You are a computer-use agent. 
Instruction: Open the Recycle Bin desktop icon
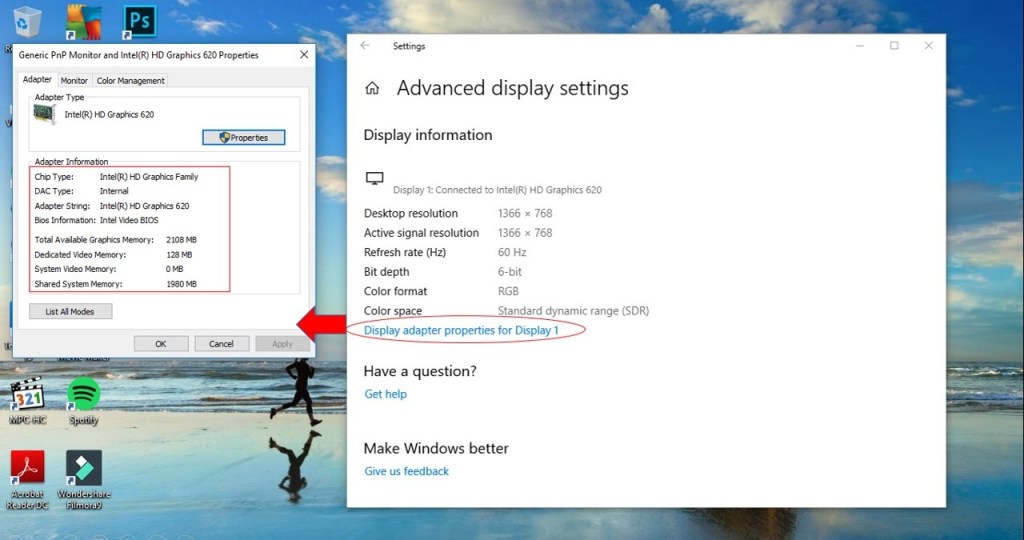coord(27,20)
